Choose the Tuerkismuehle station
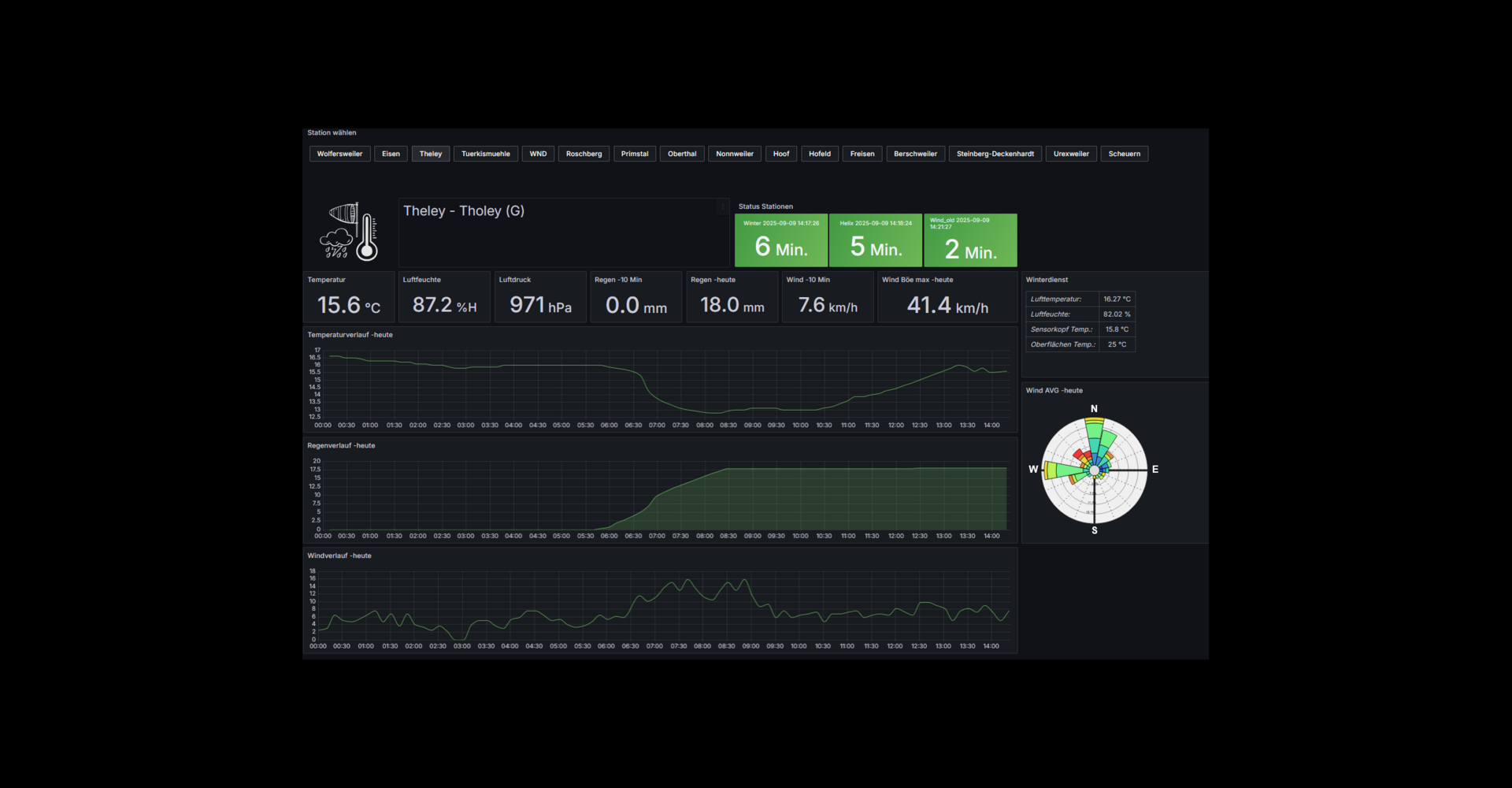This screenshot has height=788, width=1512. (x=485, y=154)
